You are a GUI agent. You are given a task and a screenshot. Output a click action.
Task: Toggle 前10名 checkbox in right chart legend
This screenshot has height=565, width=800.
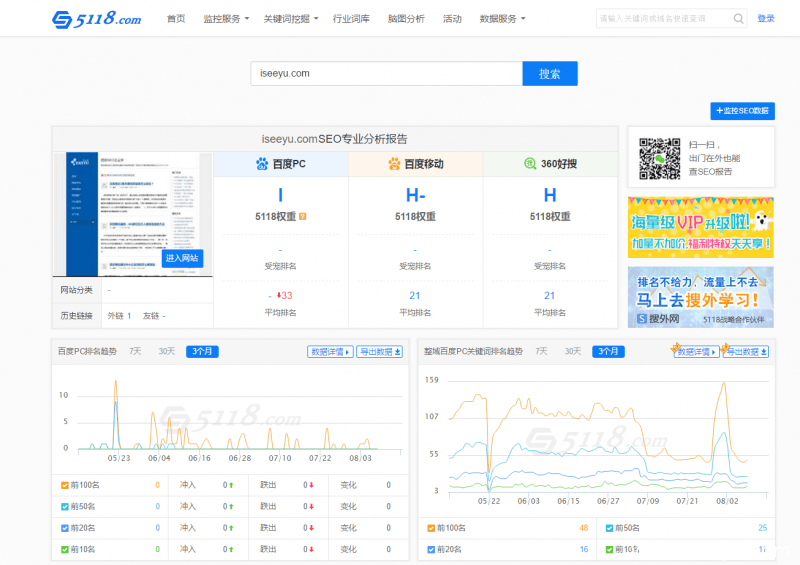(609, 550)
